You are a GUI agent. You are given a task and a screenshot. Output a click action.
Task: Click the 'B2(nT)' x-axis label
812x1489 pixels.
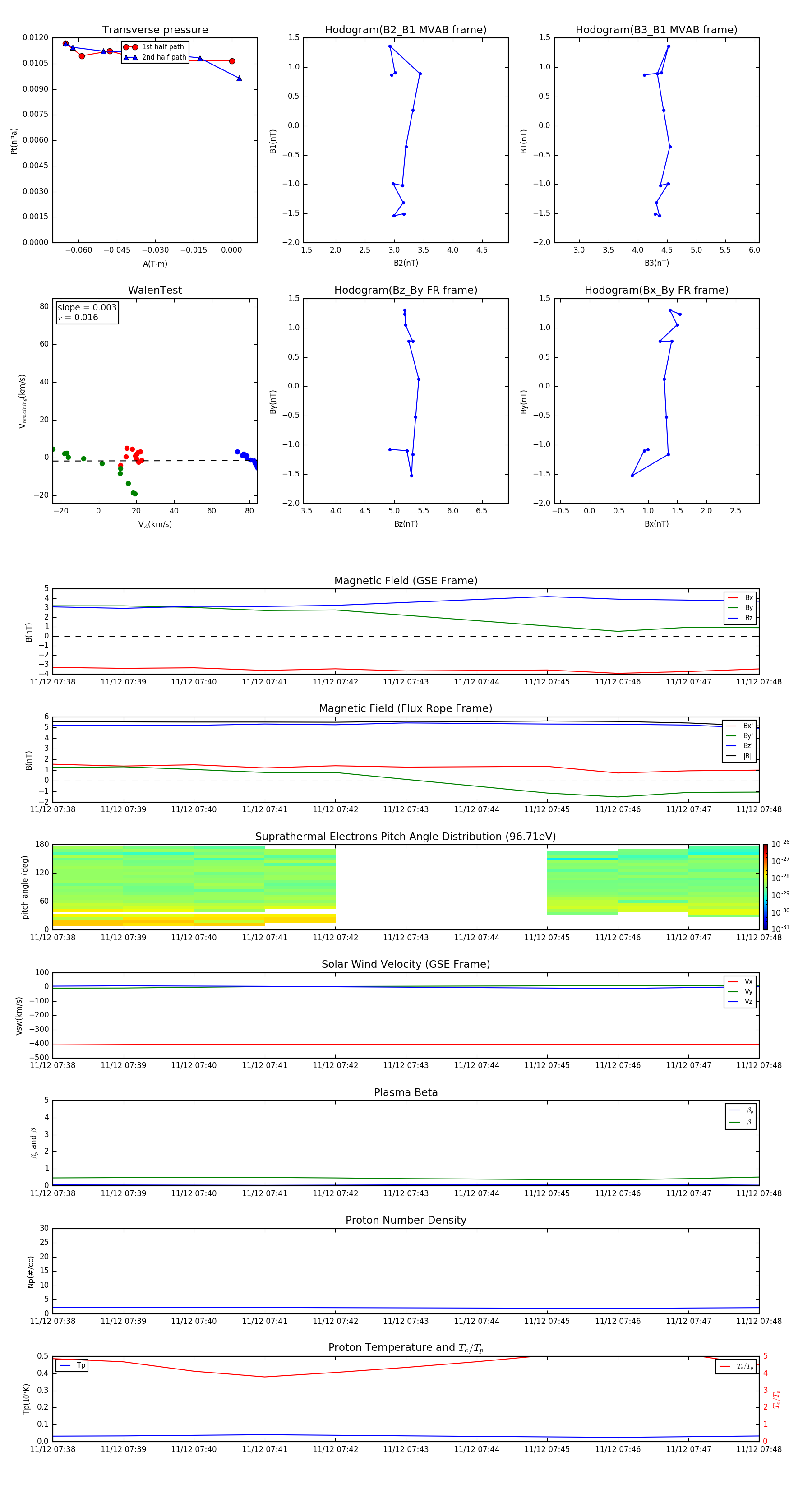pyautogui.click(x=406, y=263)
